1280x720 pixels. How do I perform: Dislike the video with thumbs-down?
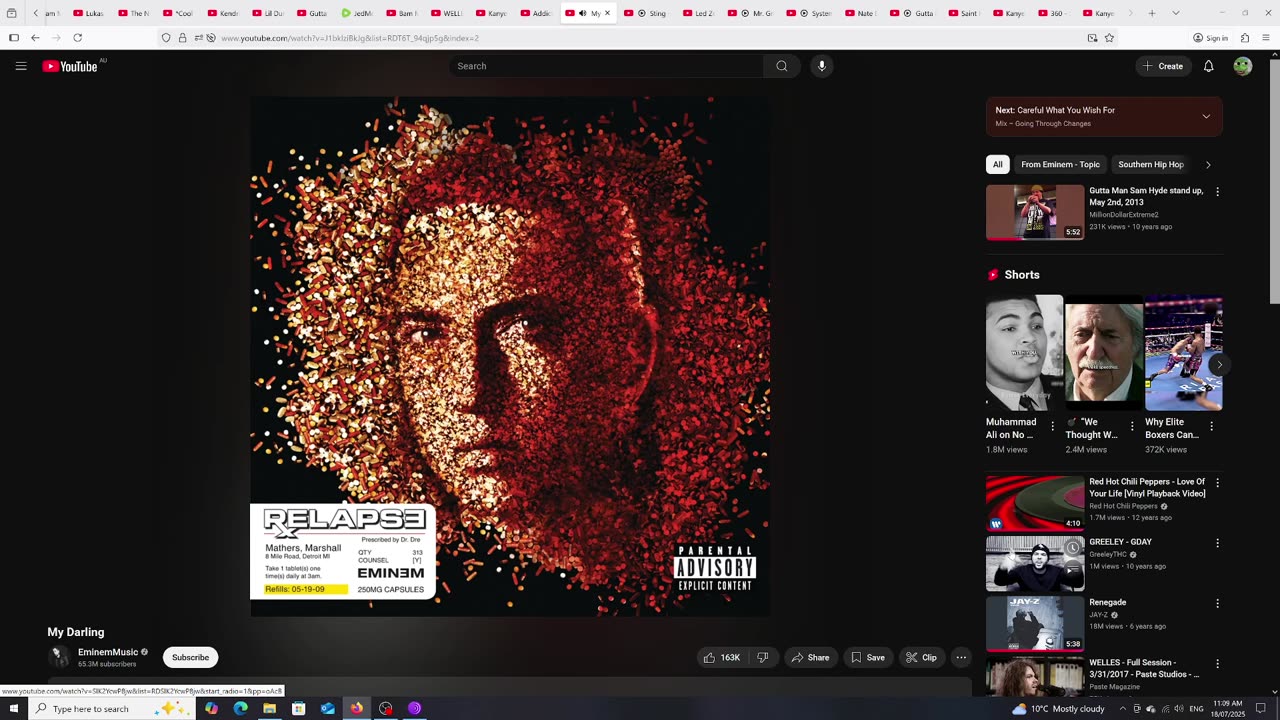pyautogui.click(x=763, y=657)
